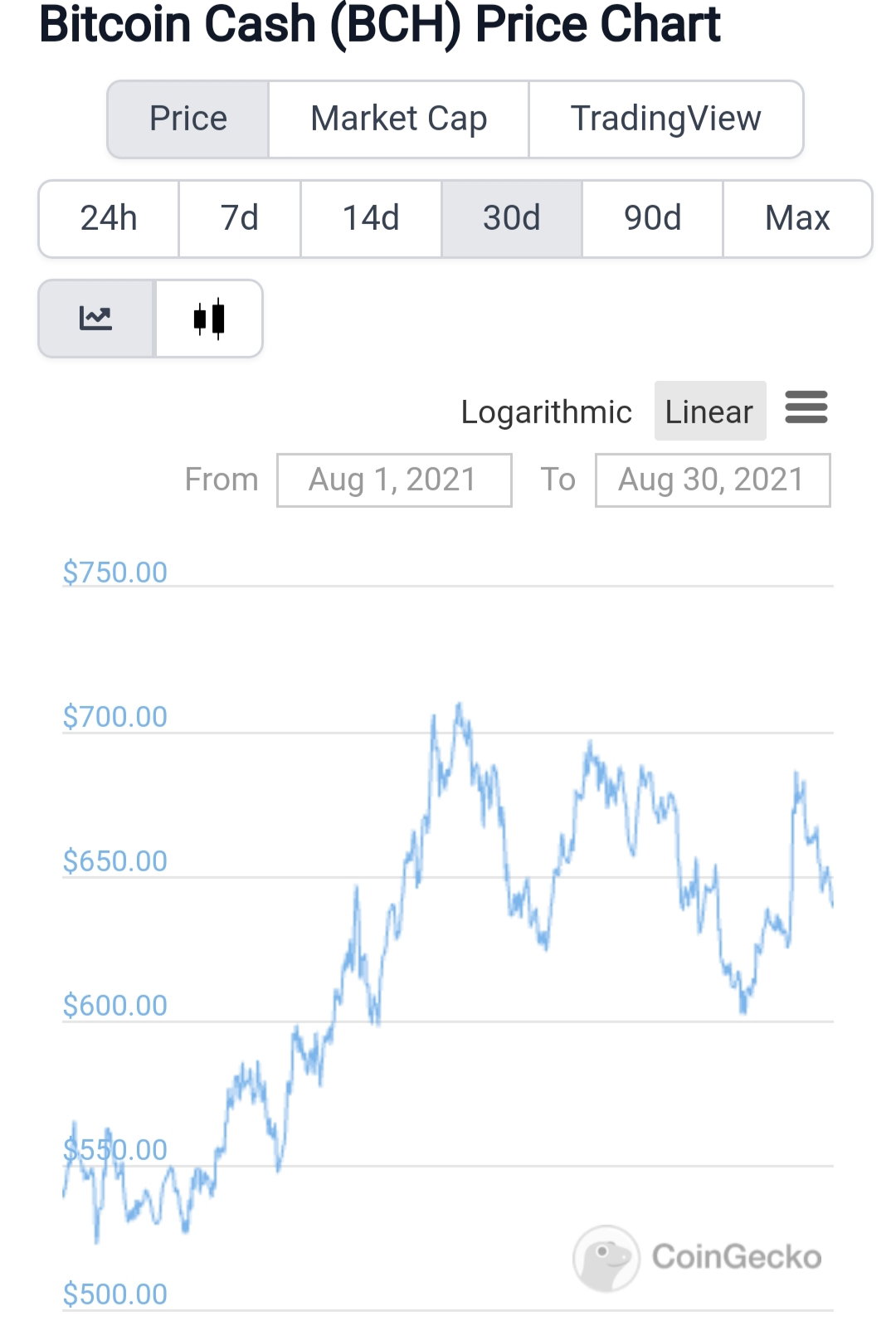
Task: Open the Price tab
Action: tap(188, 119)
